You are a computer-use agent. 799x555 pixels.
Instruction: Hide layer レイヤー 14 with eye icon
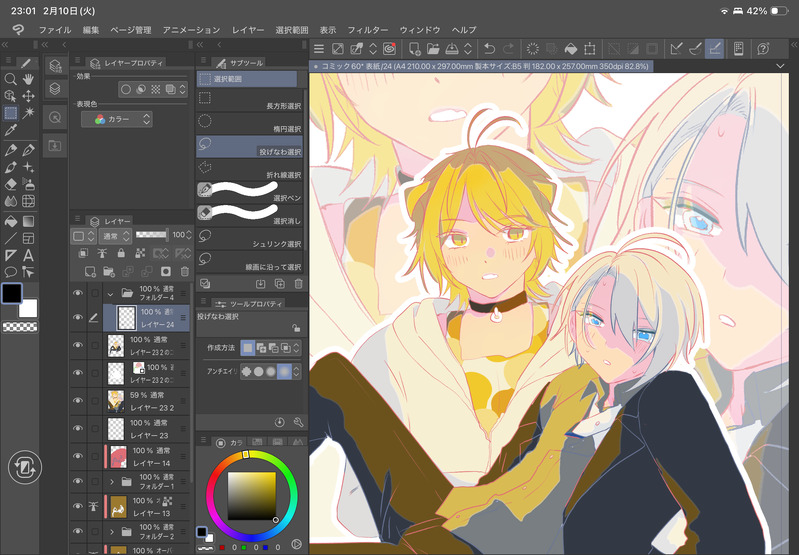tap(78, 456)
